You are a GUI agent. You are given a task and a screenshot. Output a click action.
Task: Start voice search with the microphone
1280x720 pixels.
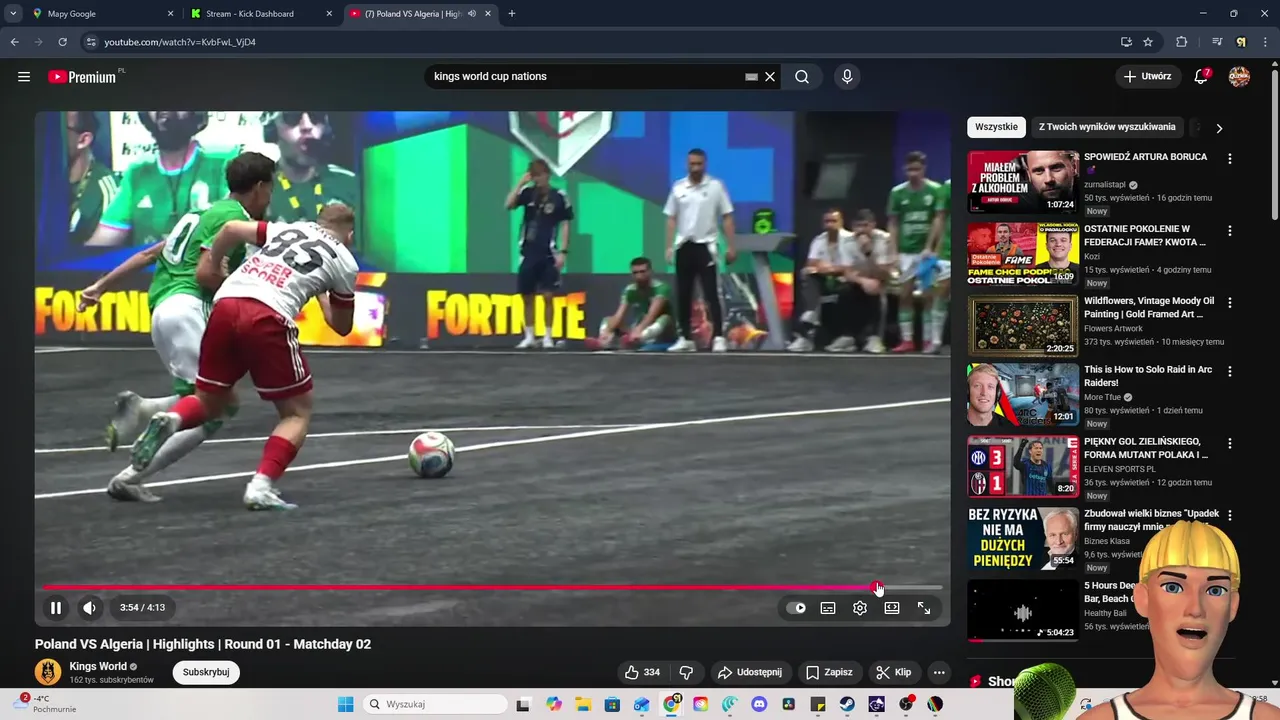tap(847, 77)
